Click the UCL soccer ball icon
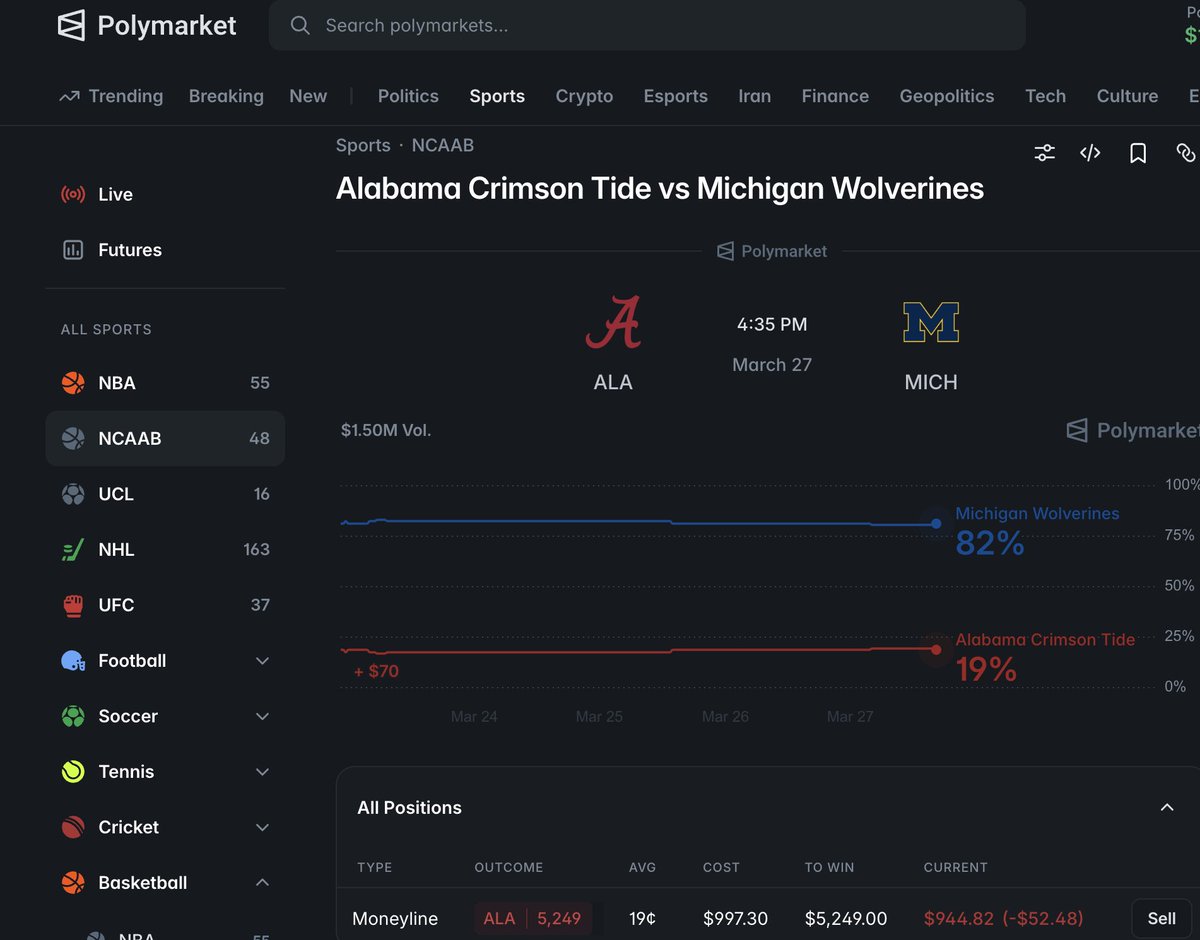This screenshot has width=1200, height=940. [x=73, y=494]
